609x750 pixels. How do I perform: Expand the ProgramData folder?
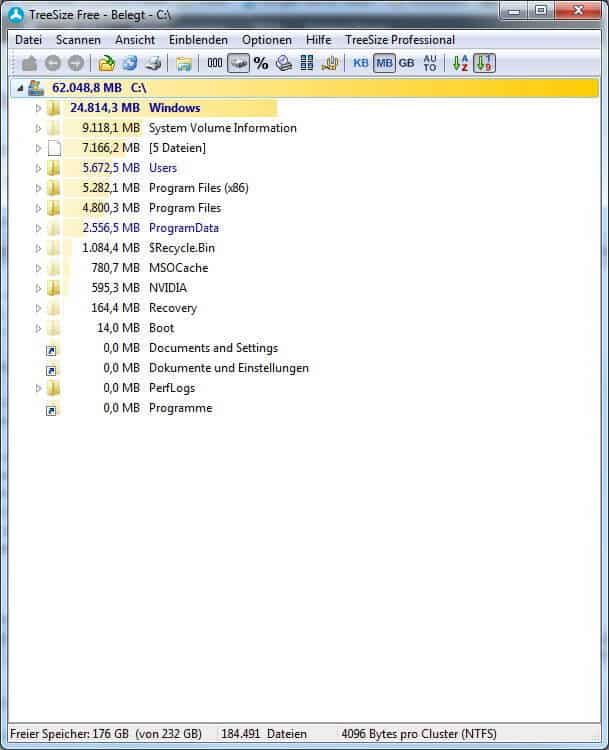coord(38,229)
